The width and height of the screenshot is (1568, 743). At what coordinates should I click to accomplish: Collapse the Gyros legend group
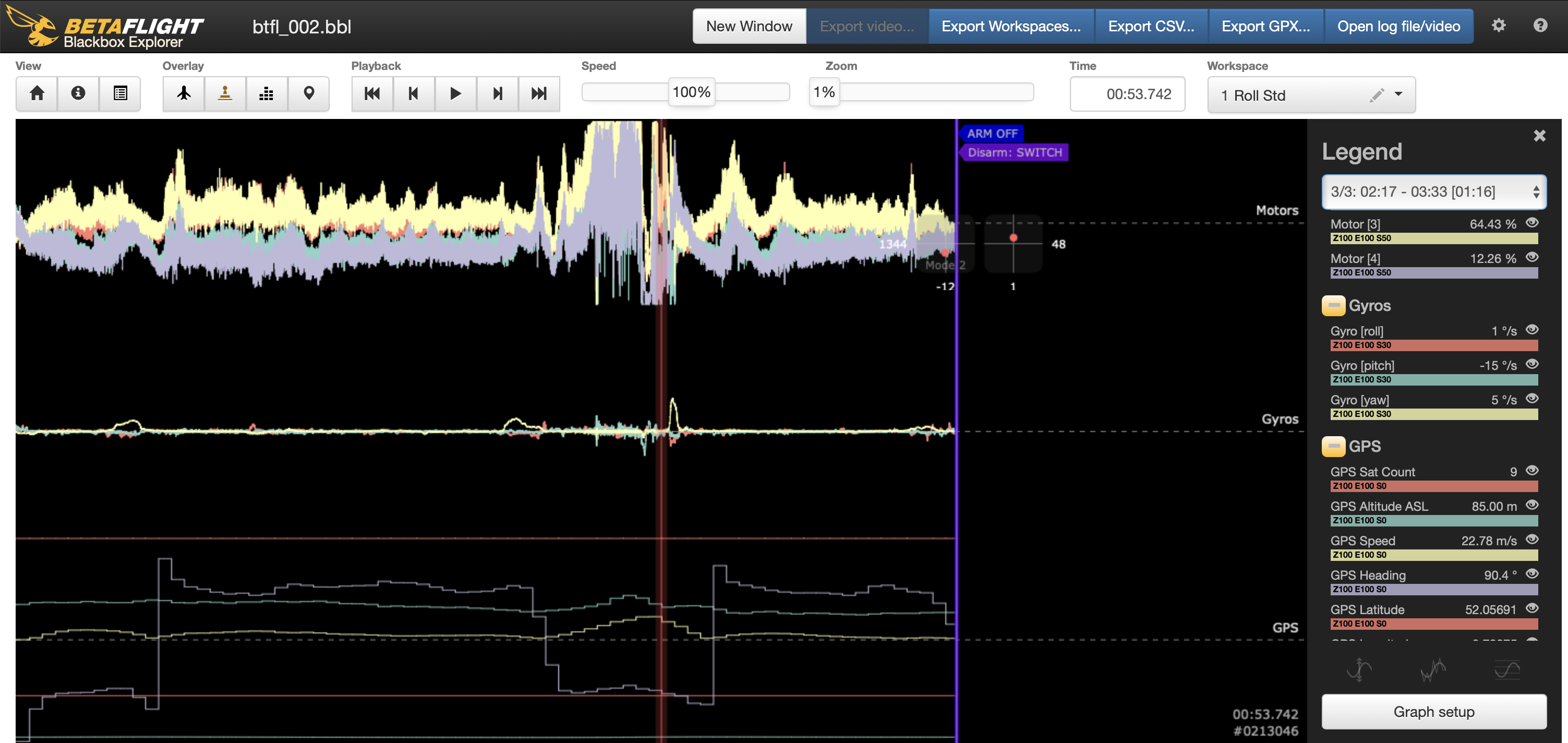click(1333, 306)
